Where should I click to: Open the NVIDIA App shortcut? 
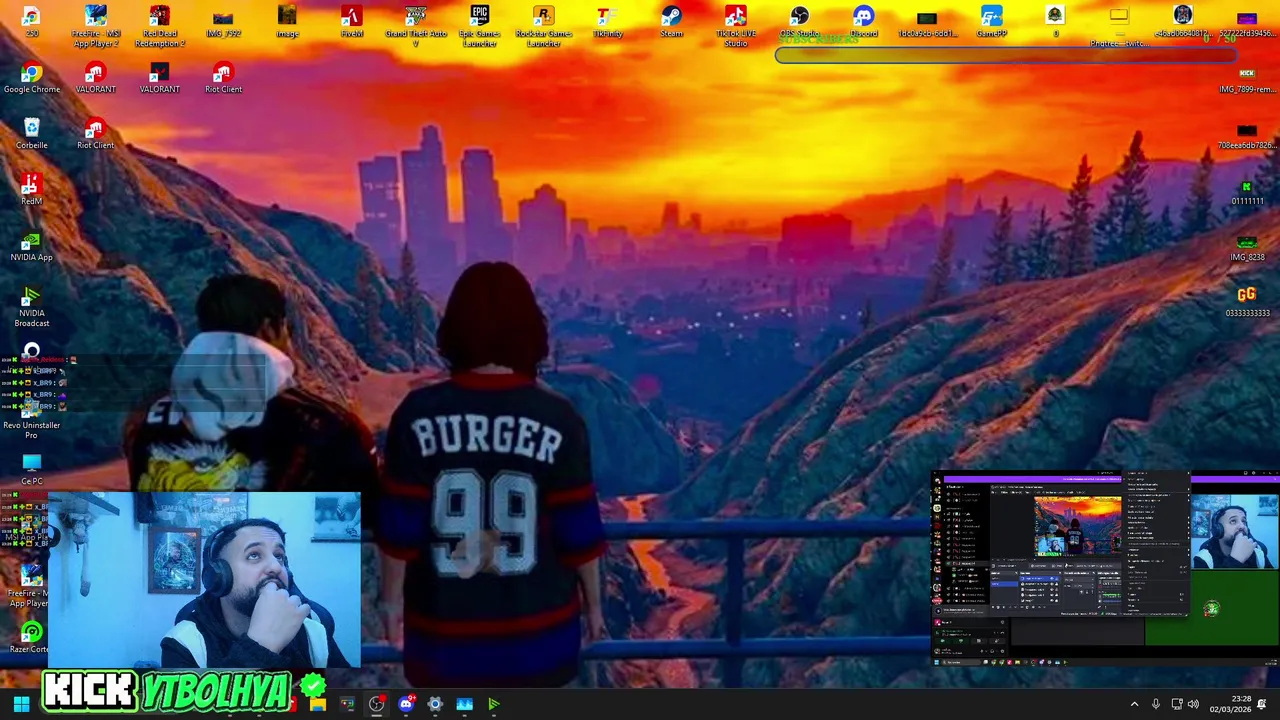pos(32,247)
